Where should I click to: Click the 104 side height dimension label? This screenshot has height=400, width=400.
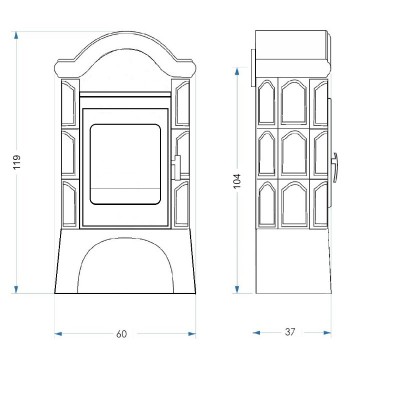point(237,181)
